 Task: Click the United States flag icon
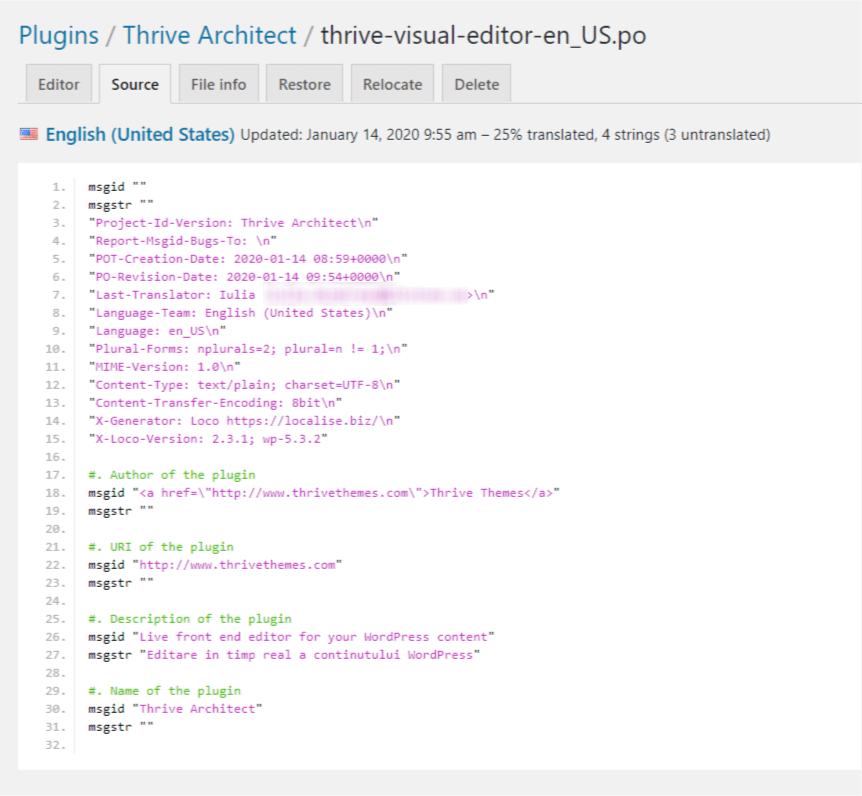(x=29, y=134)
